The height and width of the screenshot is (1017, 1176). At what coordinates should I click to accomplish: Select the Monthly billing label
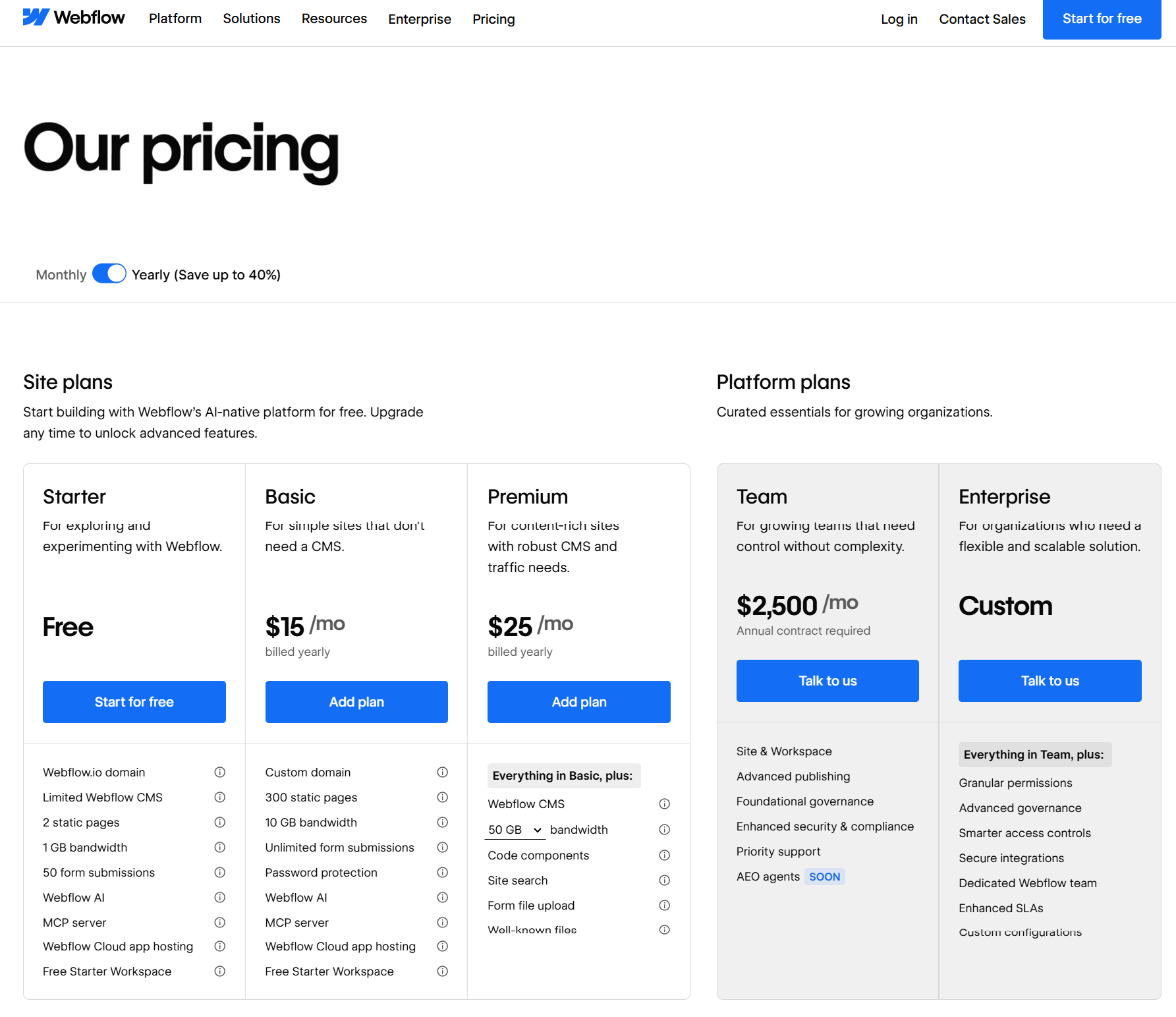pos(61,275)
